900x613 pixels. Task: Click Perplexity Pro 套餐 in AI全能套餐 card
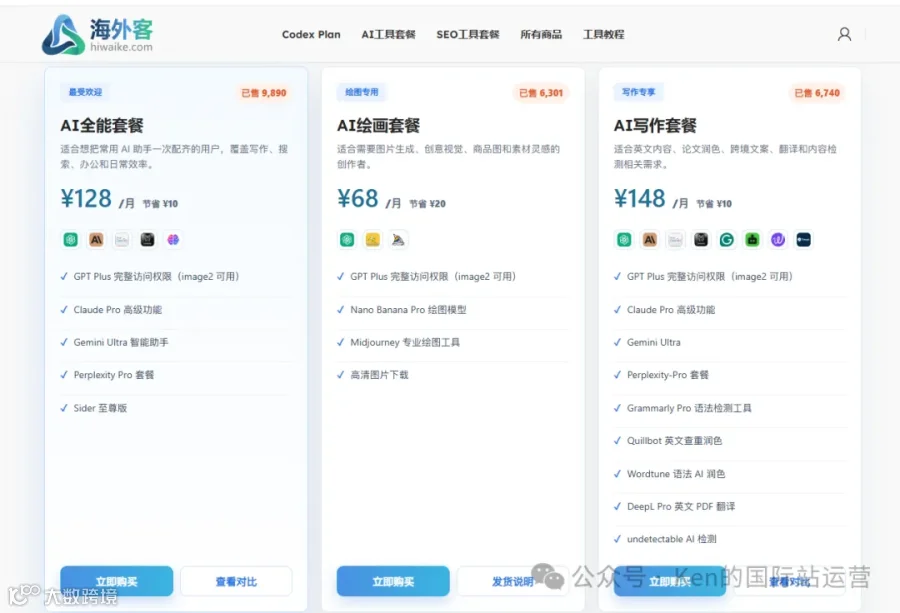click(114, 375)
